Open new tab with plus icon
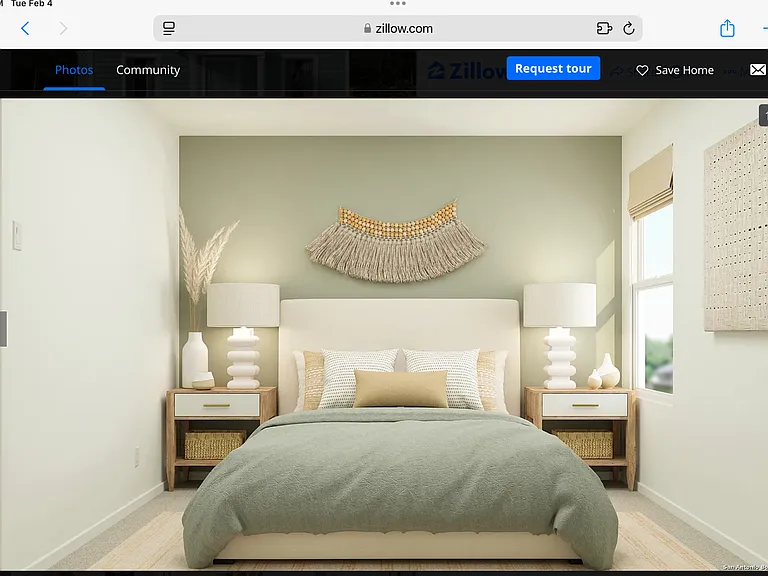The width and height of the screenshot is (768, 576). click(x=763, y=28)
